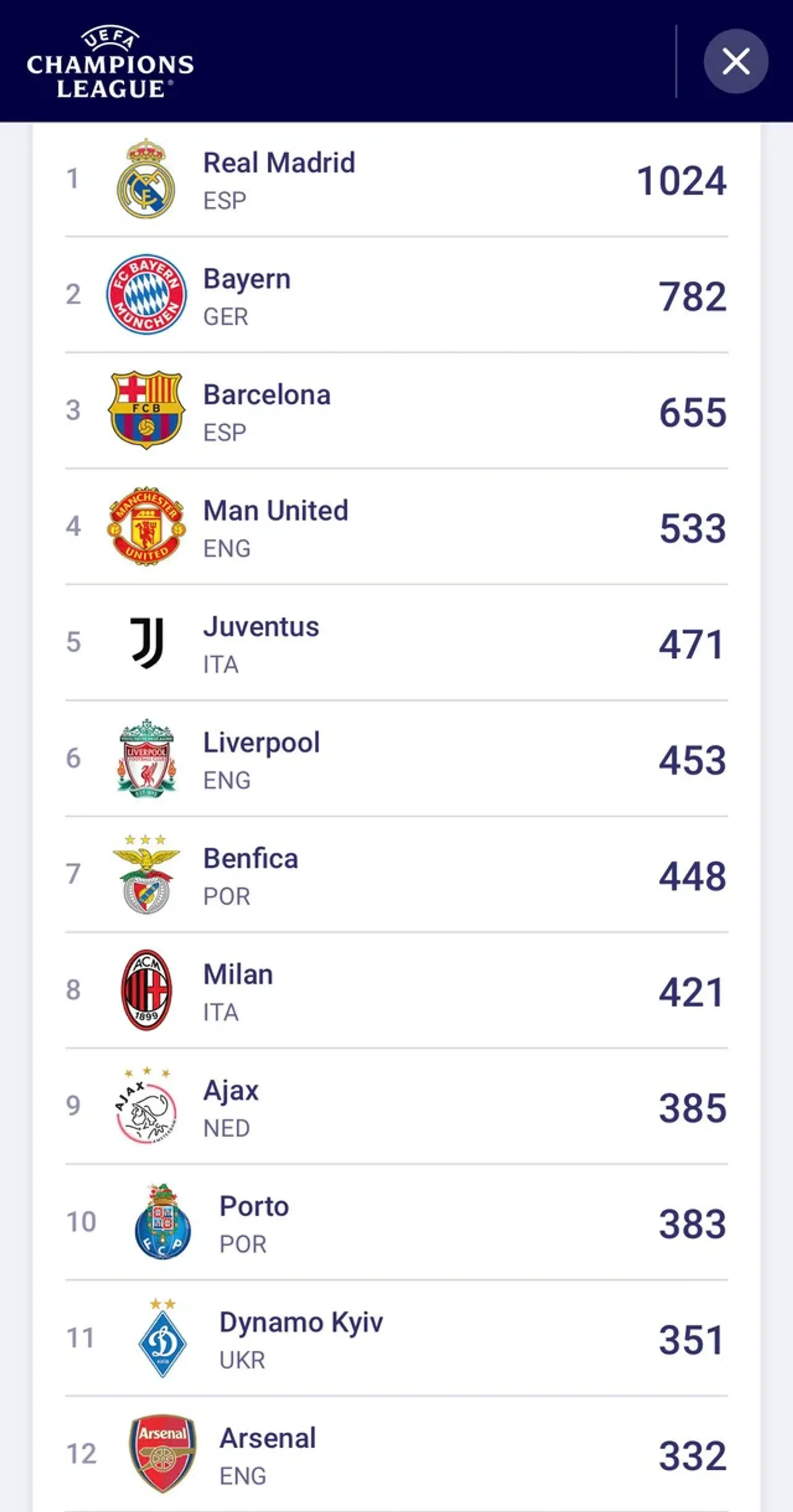Select Bayern team name link
This screenshot has width=793, height=1512.
(247, 279)
